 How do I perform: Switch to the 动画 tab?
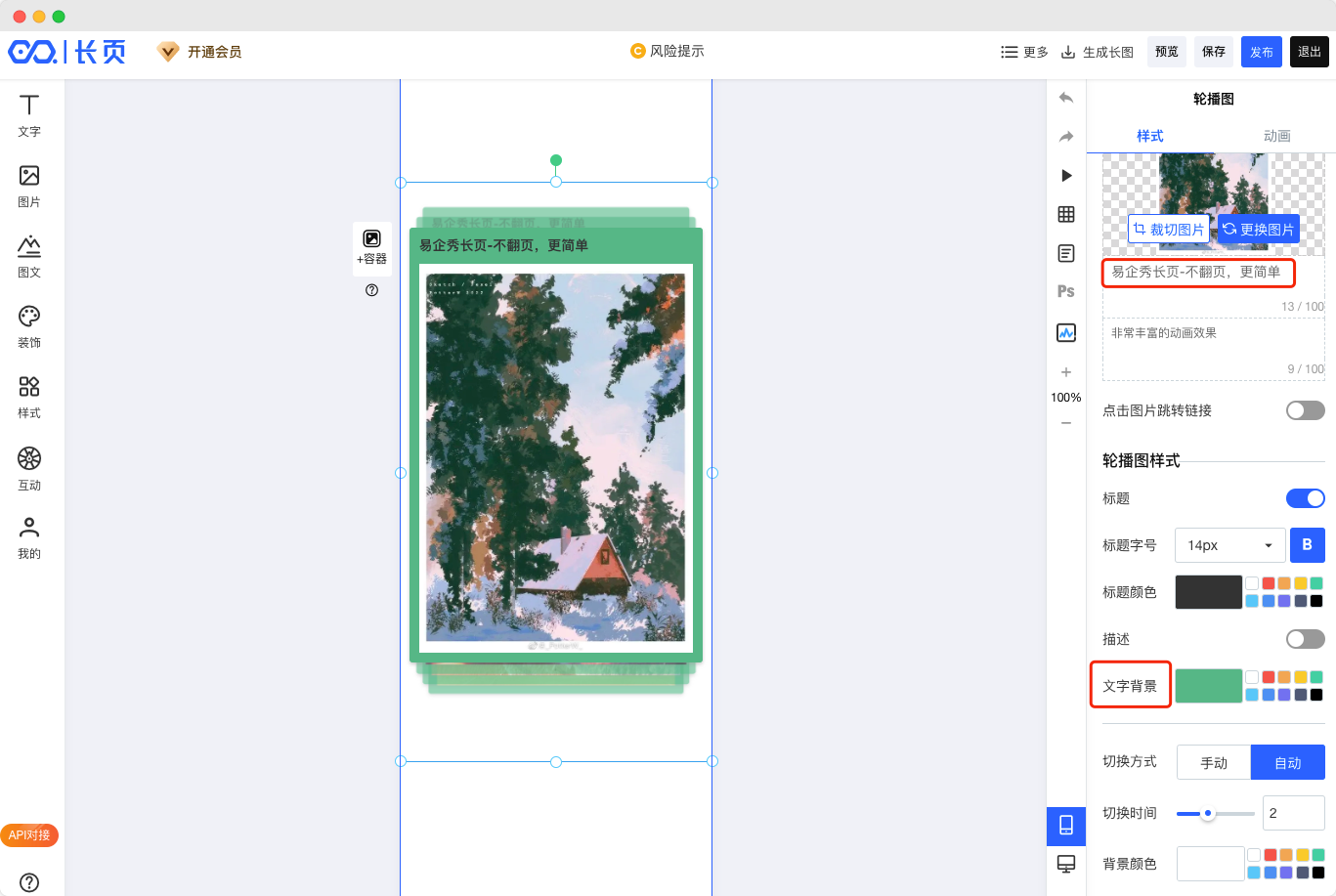click(1276, 136)
